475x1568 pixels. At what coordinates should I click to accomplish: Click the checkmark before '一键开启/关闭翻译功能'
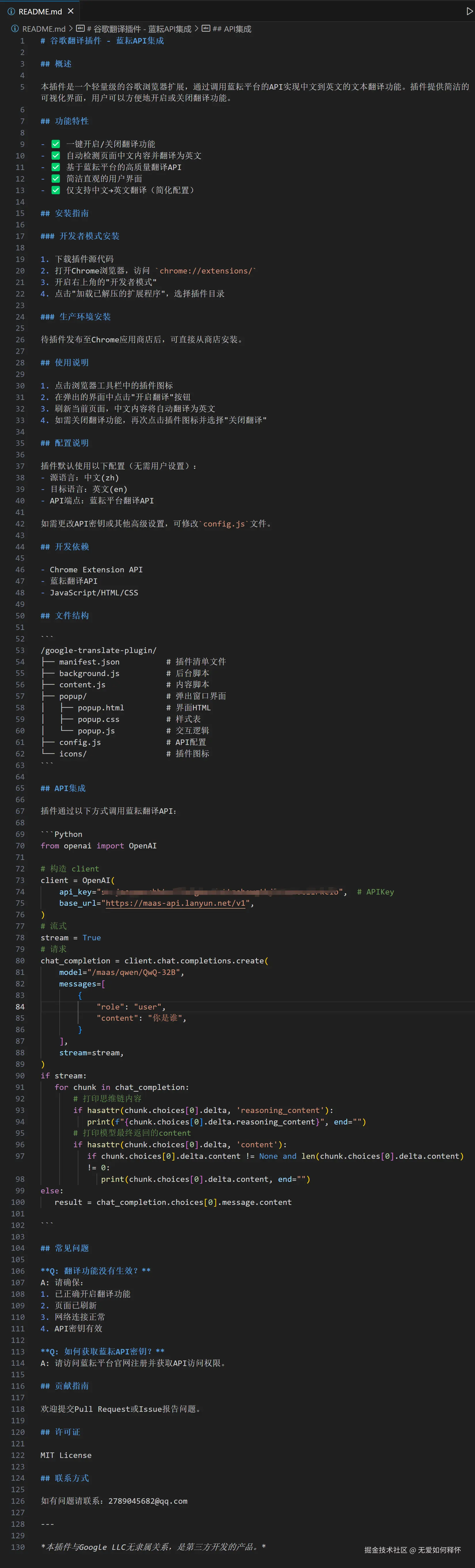(x=55, y=144)
